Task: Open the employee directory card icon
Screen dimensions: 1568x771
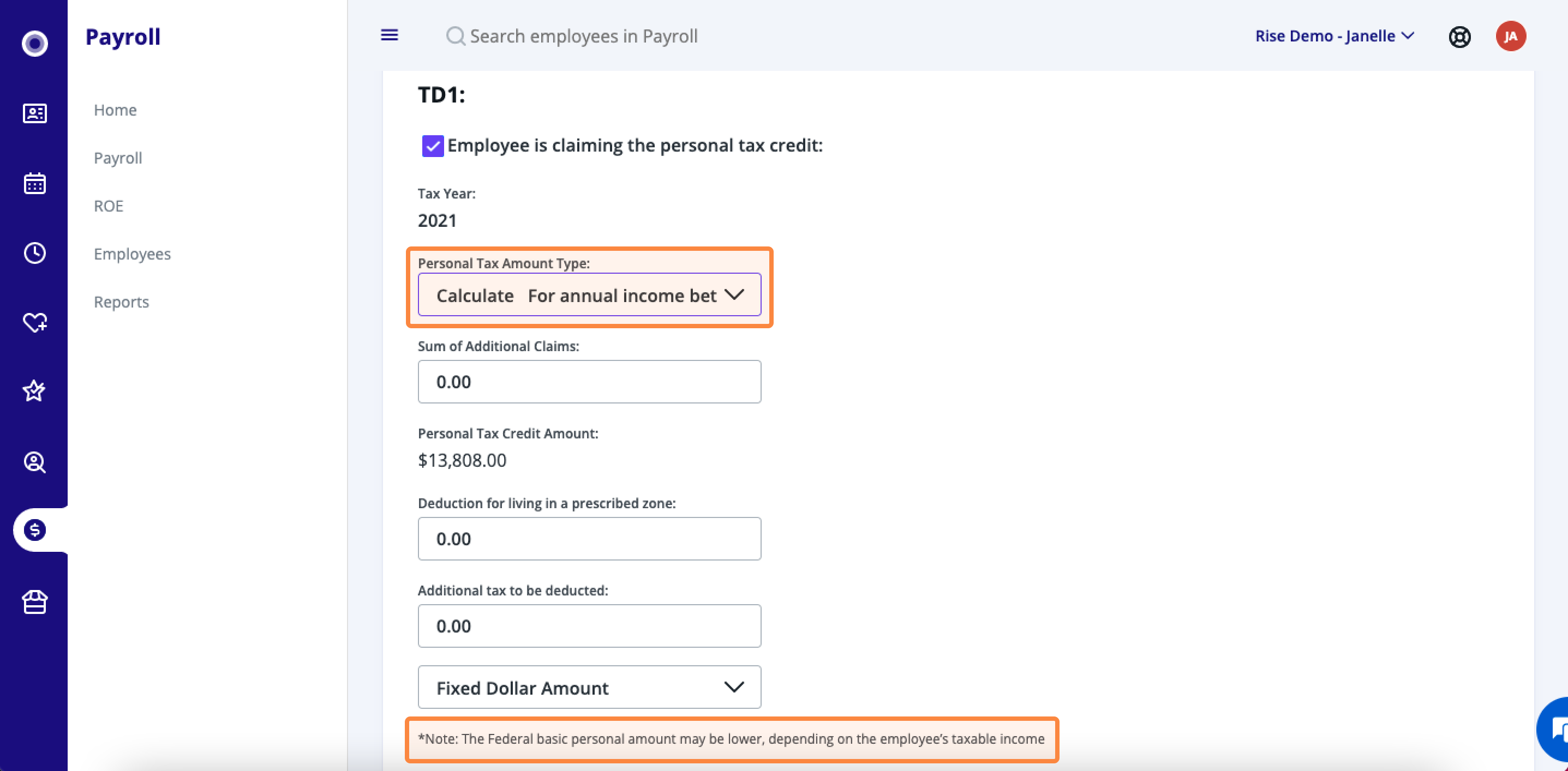Action: pyautogui.click(x=35, y=113)
